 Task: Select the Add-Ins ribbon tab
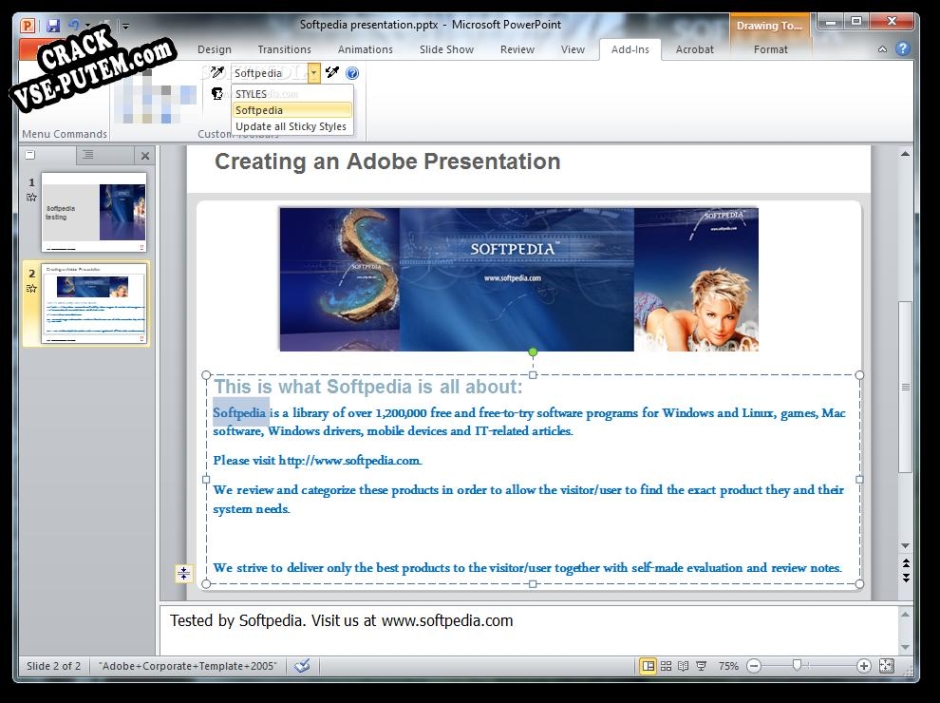point(630,50)
